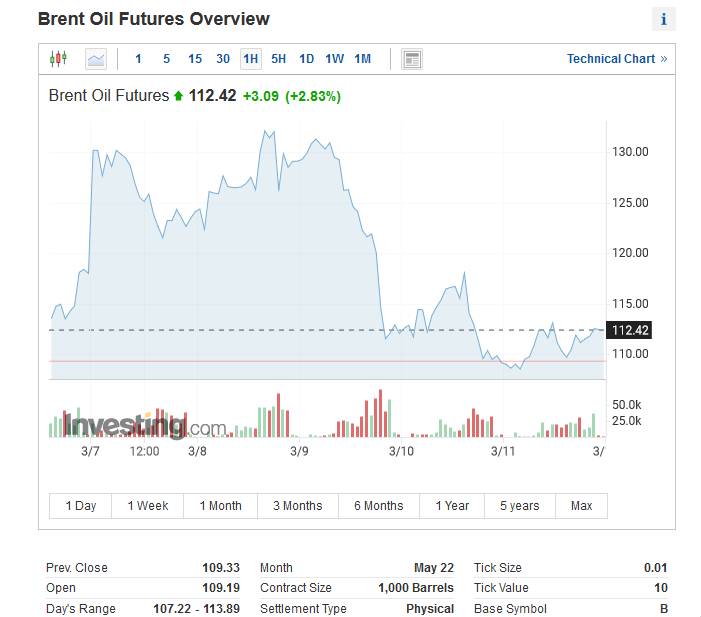The width and height of the screenshot is (701, 617).
Task: Show the 1 Month range
Action: [x=220, y=506]
